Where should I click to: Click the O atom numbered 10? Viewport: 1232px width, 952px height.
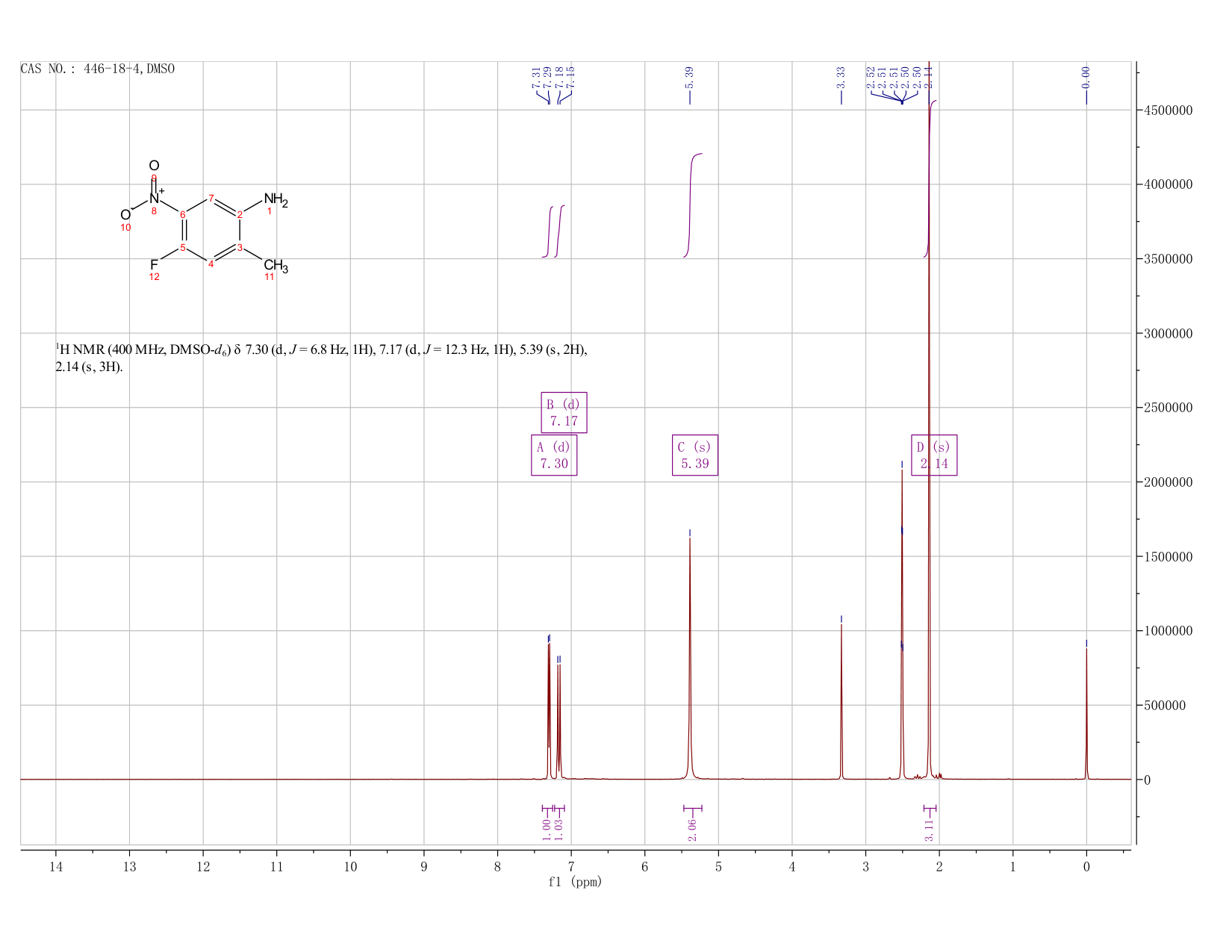tap(125, 215)
